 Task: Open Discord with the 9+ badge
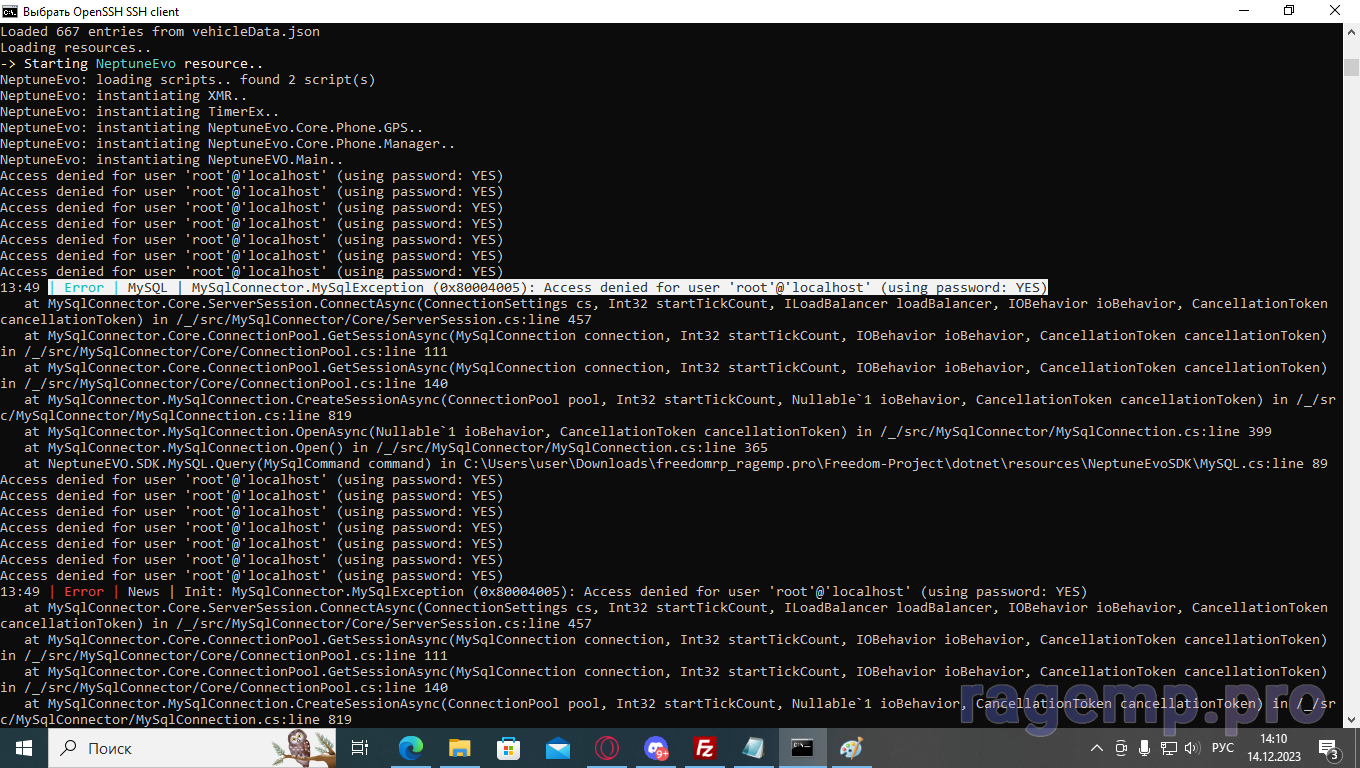click(656, 747)
